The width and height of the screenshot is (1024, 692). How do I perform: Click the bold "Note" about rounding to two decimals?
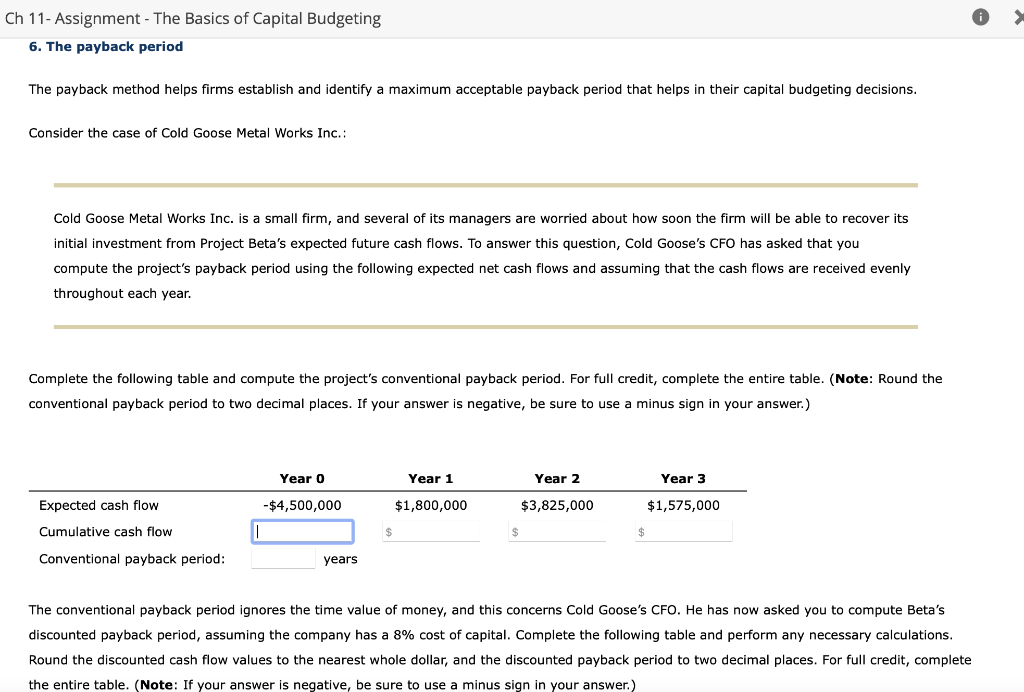click(x=852, y=379)
